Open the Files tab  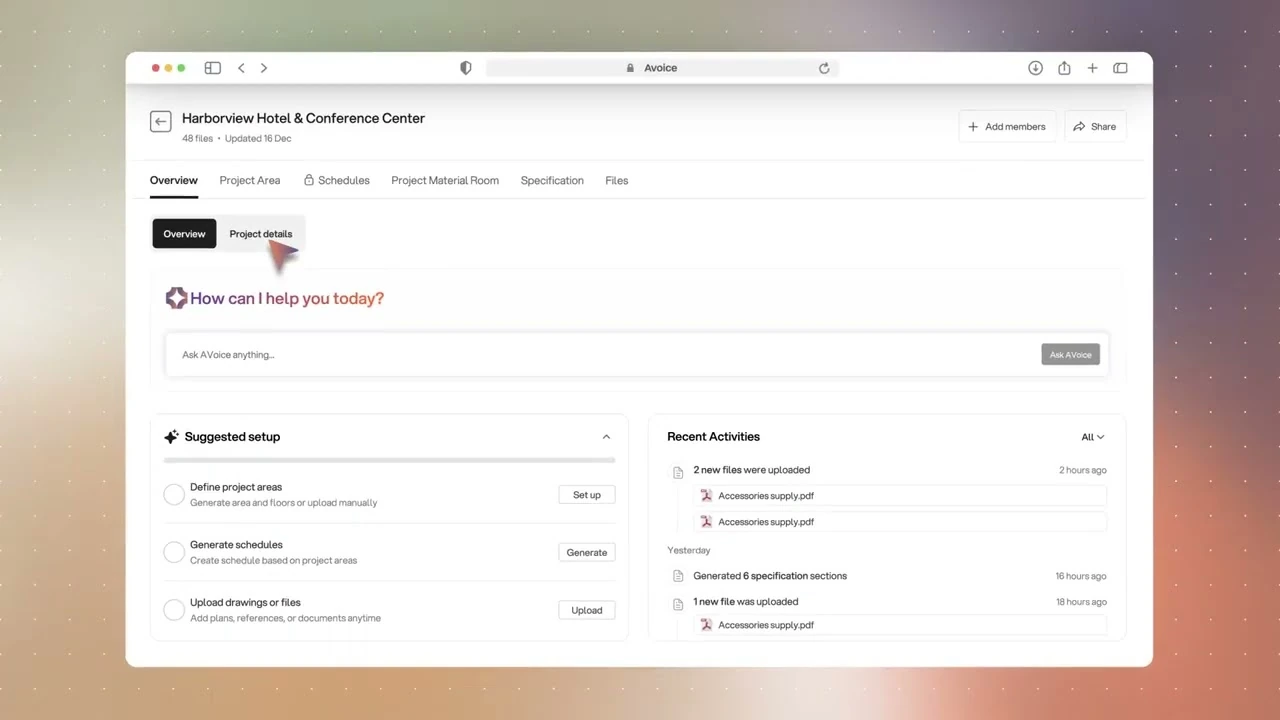[617, 180]
